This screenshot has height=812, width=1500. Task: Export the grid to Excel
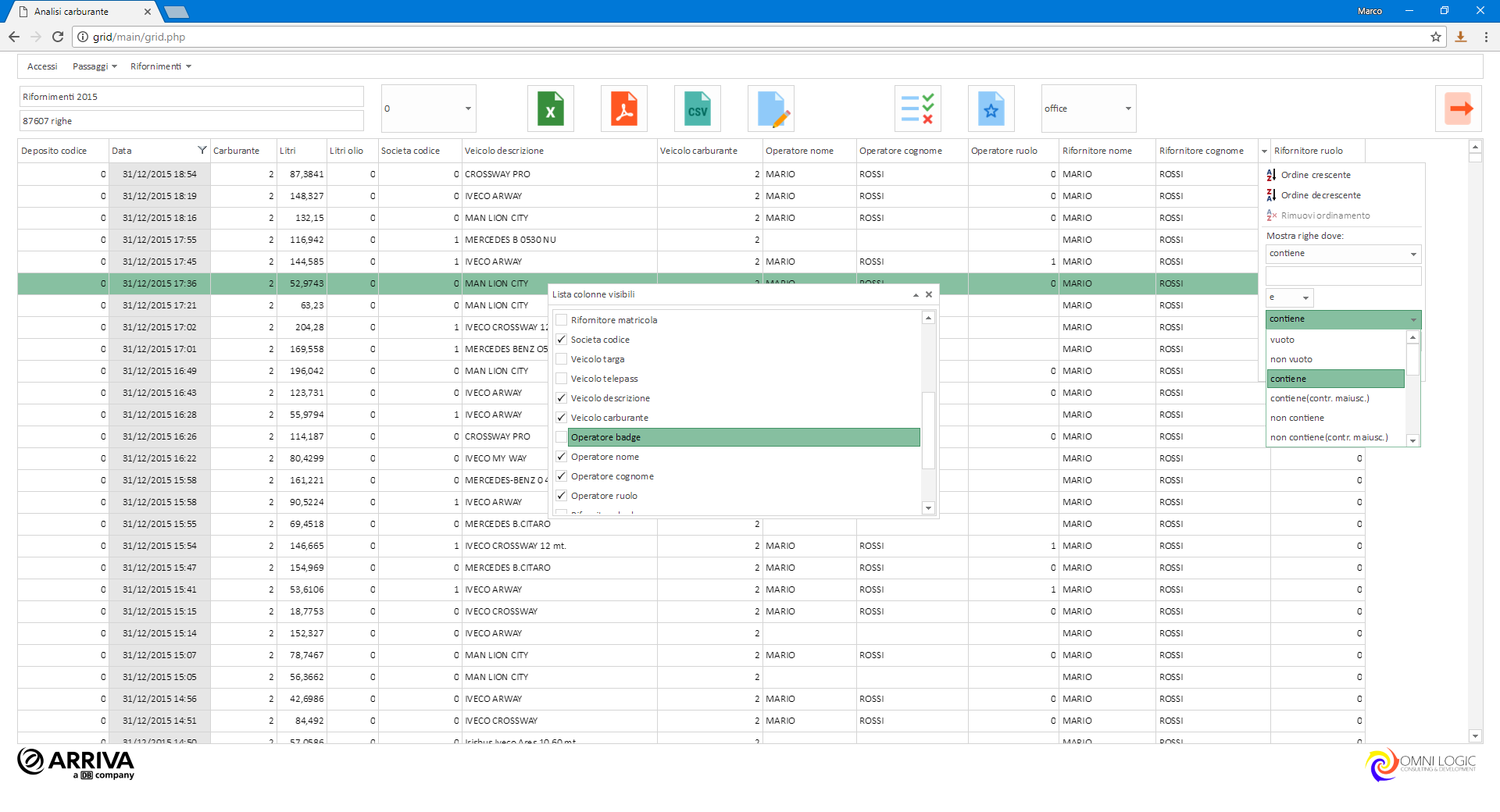pos(551,109)
